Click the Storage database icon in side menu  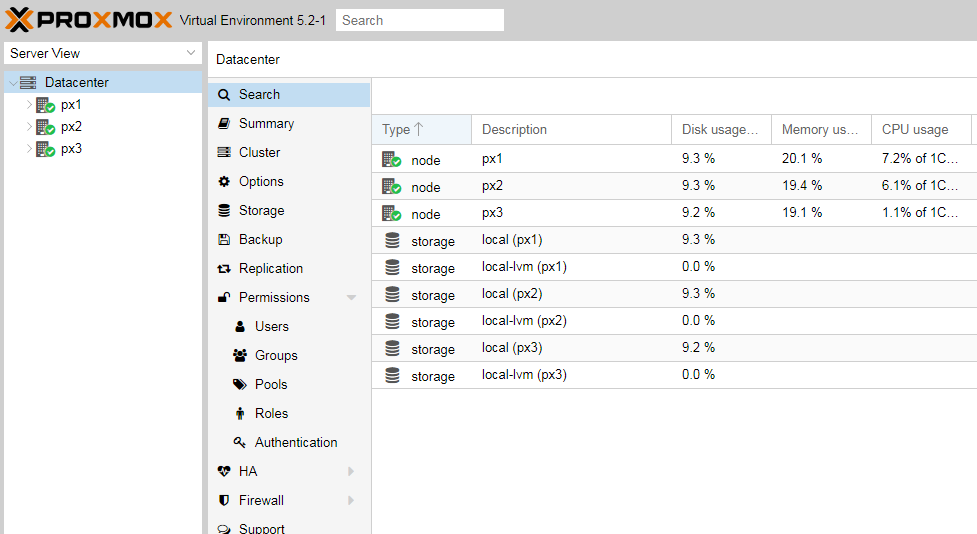(x=224, y=211)
